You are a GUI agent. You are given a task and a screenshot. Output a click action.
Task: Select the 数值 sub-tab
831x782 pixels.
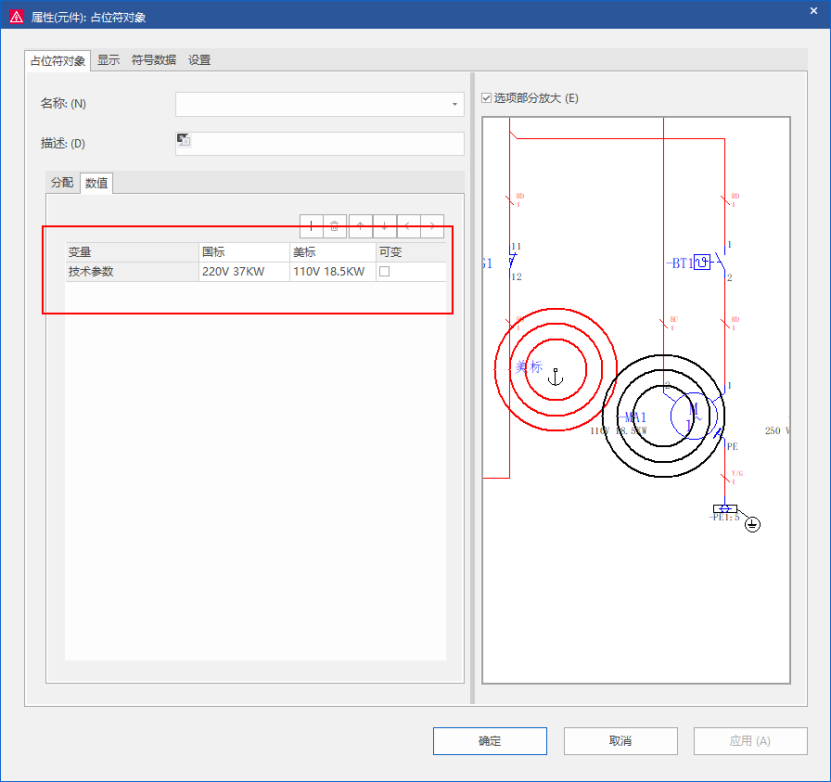click(96, 183)
